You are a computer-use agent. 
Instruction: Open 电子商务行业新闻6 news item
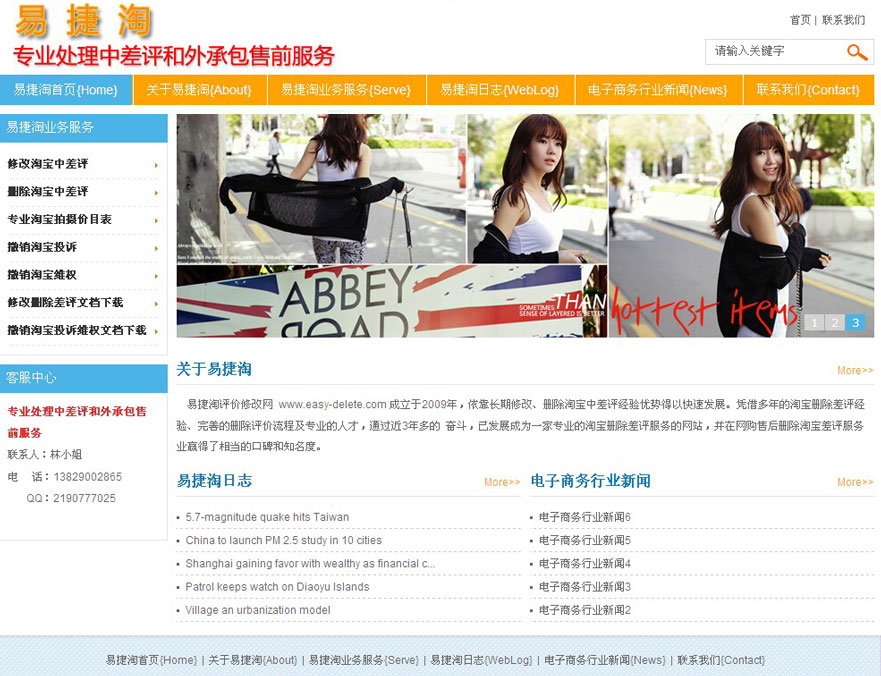(585, 517)
